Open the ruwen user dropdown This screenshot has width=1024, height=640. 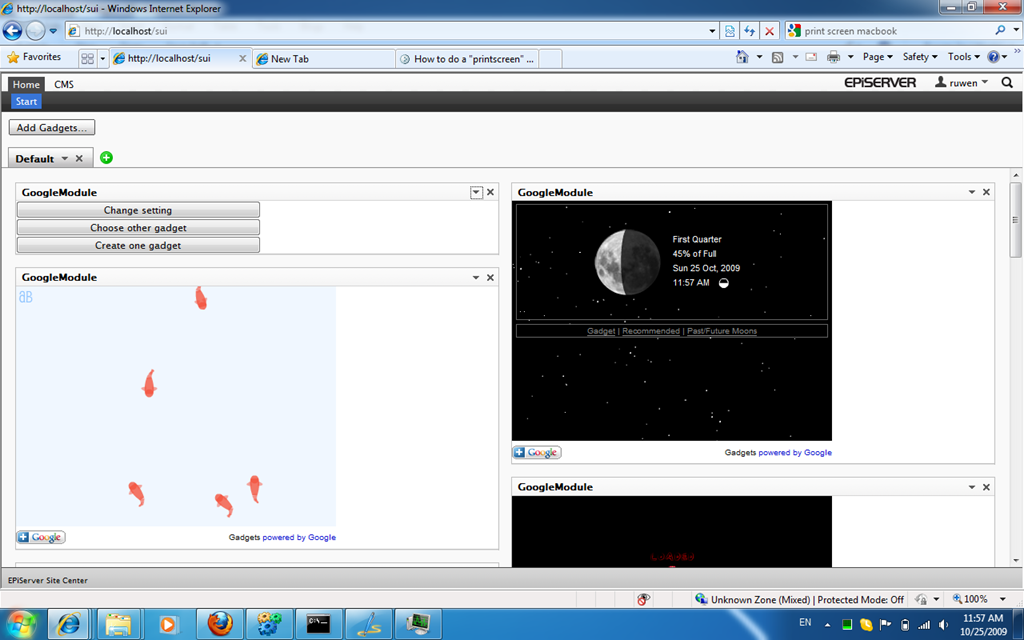click(x=961, y=83)
